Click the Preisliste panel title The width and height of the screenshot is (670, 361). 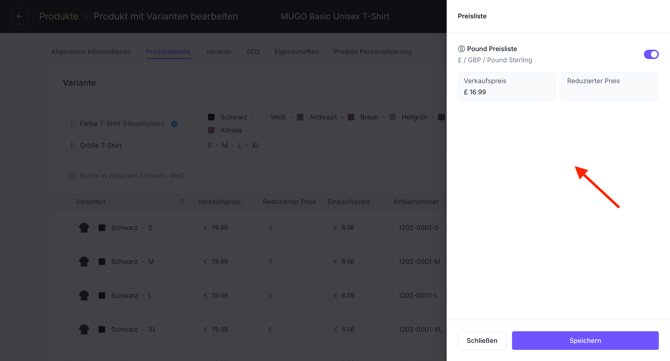point(472,16)
